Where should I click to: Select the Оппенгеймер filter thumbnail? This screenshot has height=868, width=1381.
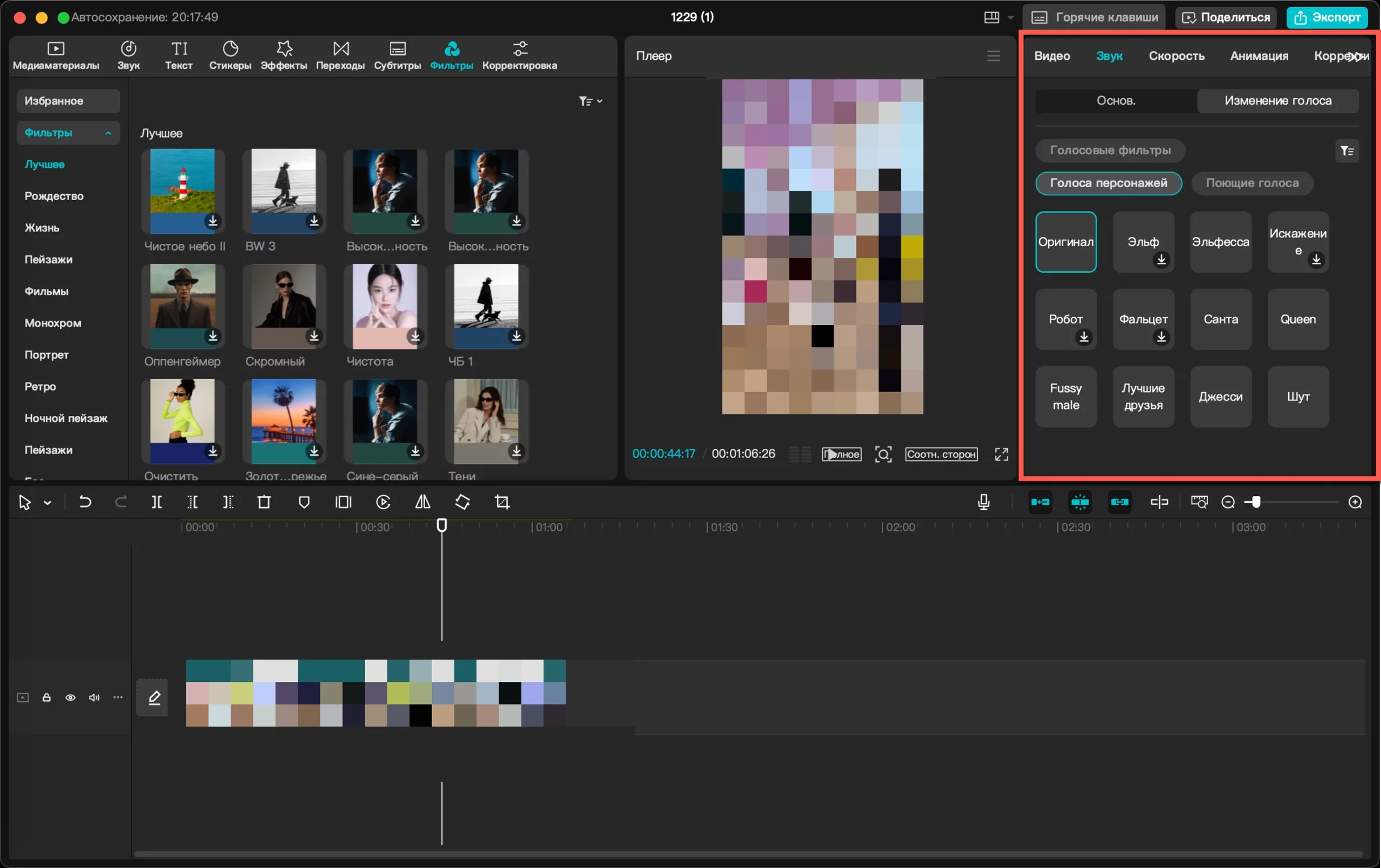tap(182, 306)
